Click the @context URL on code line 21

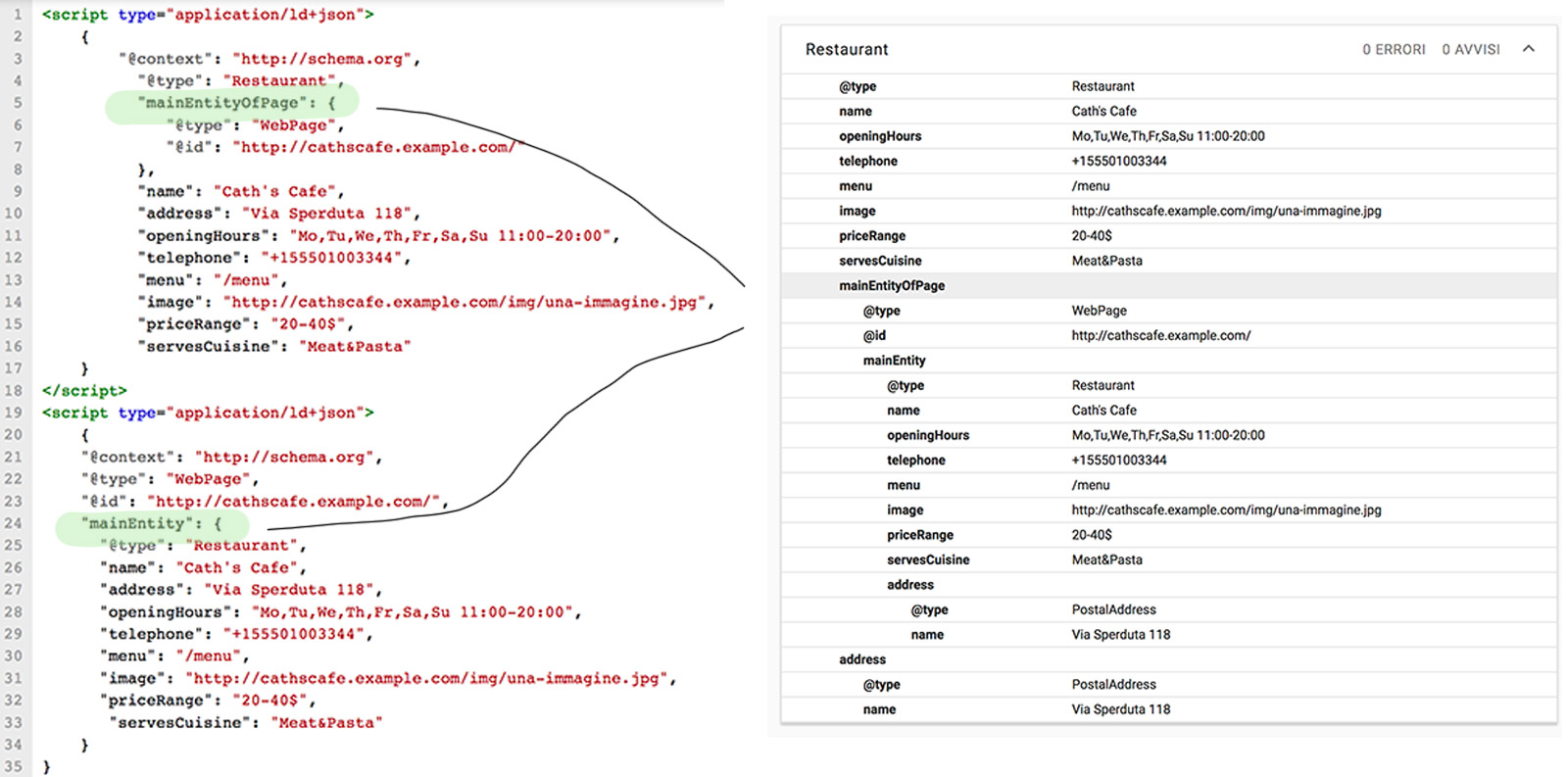click(x=284, y=457)
